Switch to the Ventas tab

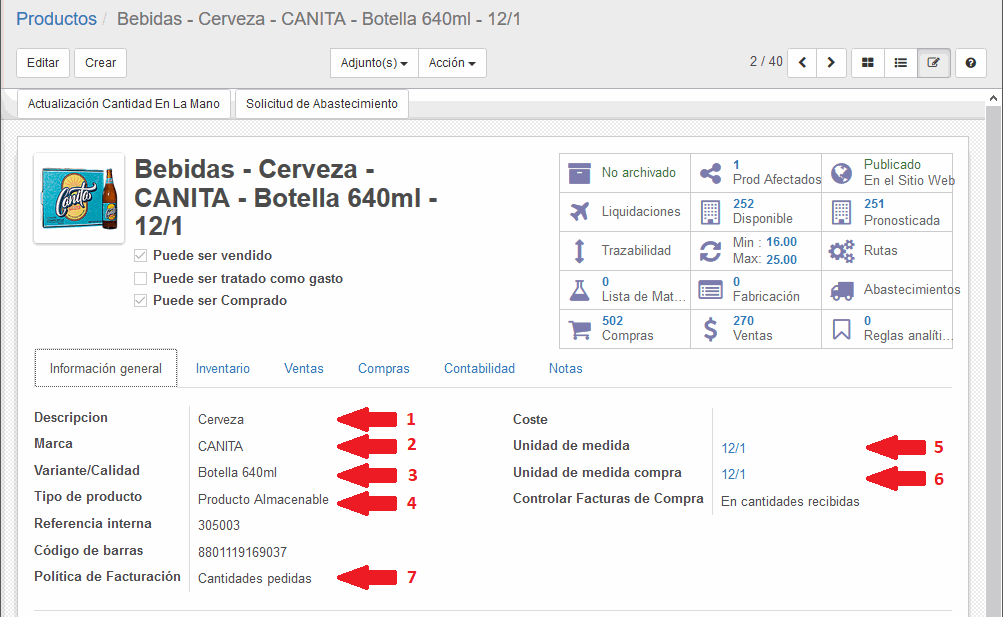[x=304, y=368]
